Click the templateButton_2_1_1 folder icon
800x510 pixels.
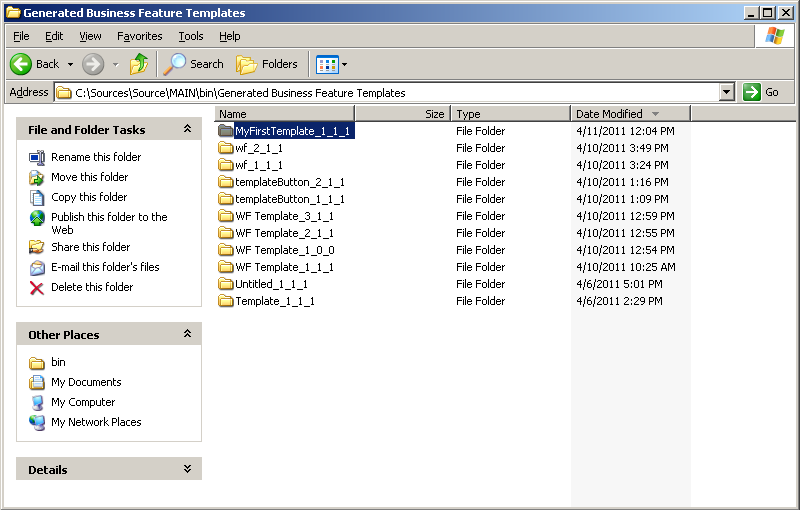tap(226, 182)
